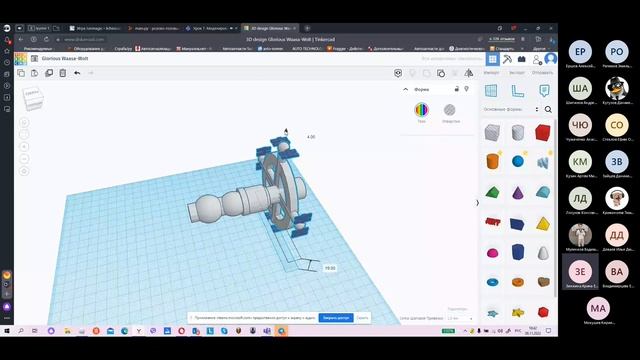Pick the yellow Star shape
This screenshot has width=640, height=360.
pos(518,313)
